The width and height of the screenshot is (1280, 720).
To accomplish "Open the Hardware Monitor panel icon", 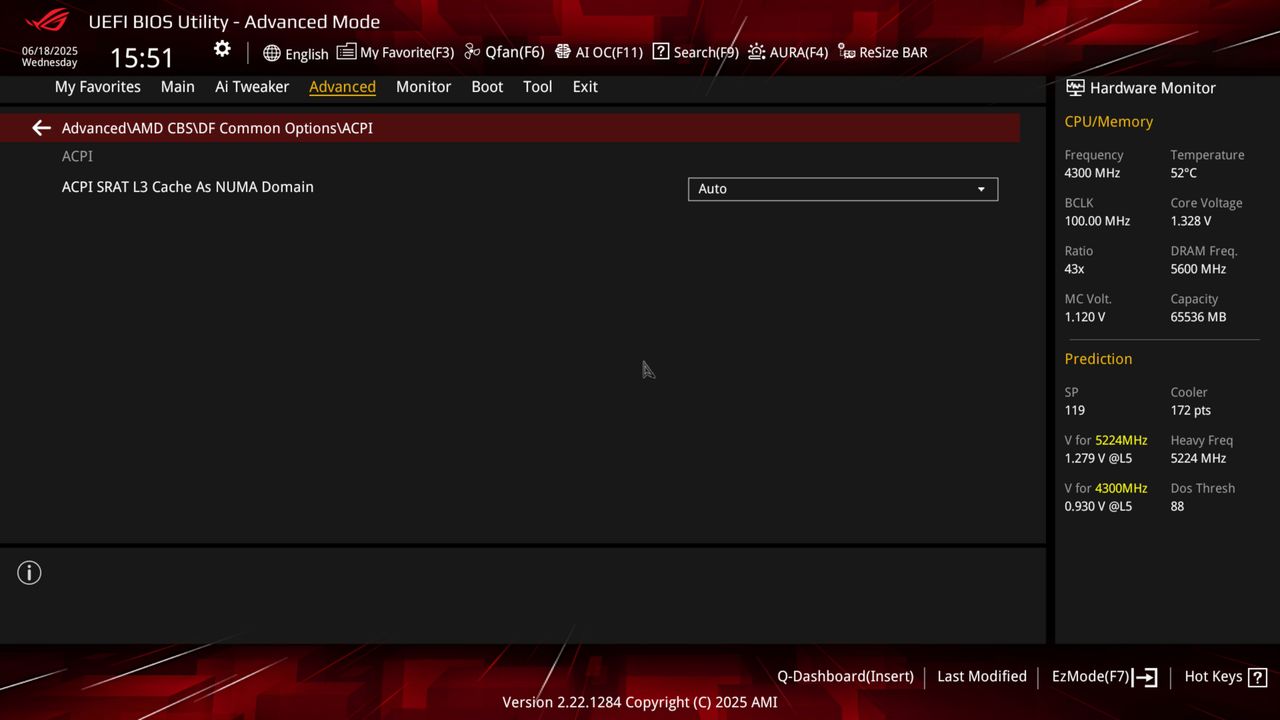I will pyautogui.click(x=1074, y=88).
